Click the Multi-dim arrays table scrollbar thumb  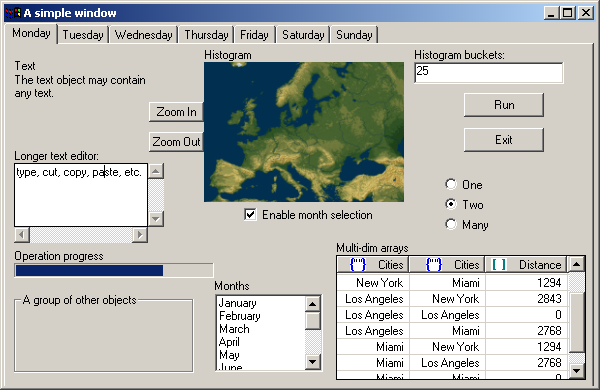click(576, 322)
